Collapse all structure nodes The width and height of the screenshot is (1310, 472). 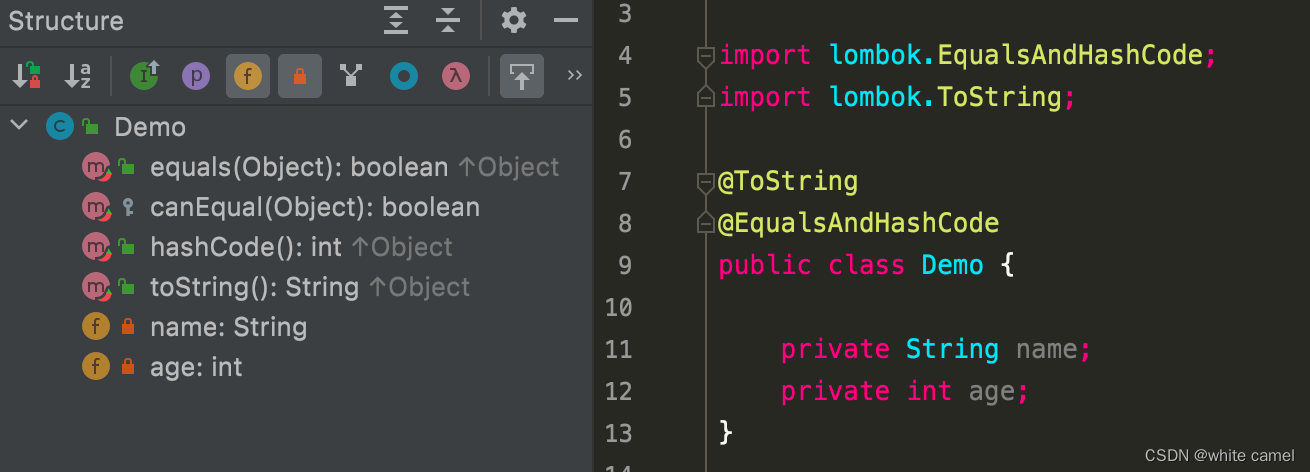point(448,20)
